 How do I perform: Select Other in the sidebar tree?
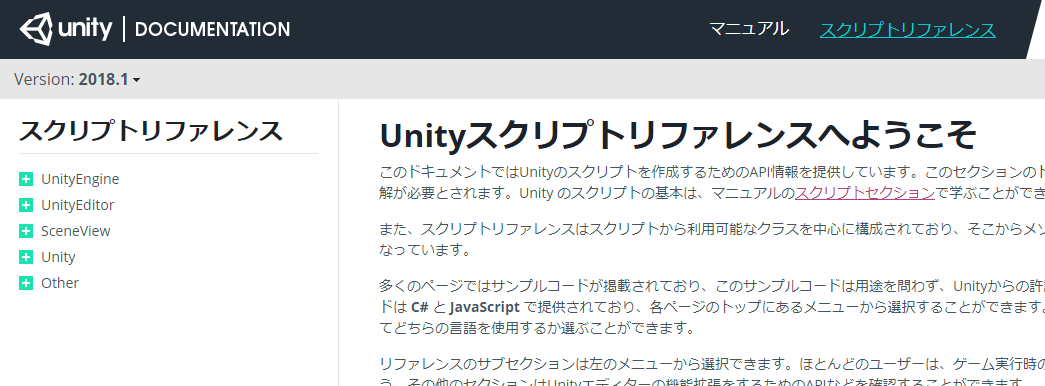pos(60,283)
